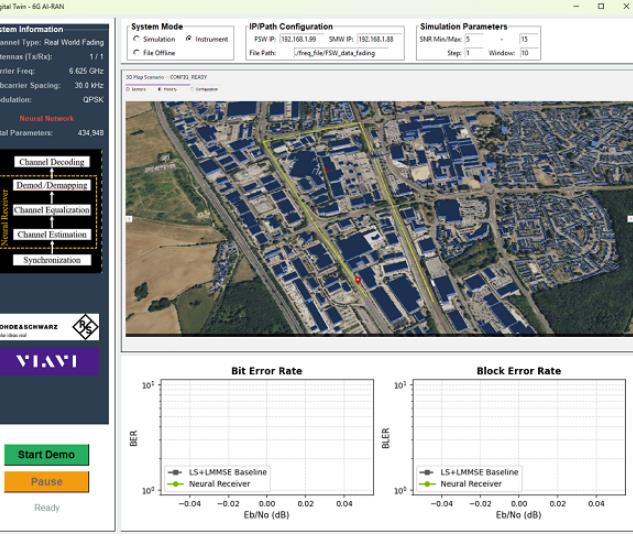Image resolution: width=633 pixels, height=539 pixels.
Task: Click the SNR maximum value field
Action: (528, 39)
